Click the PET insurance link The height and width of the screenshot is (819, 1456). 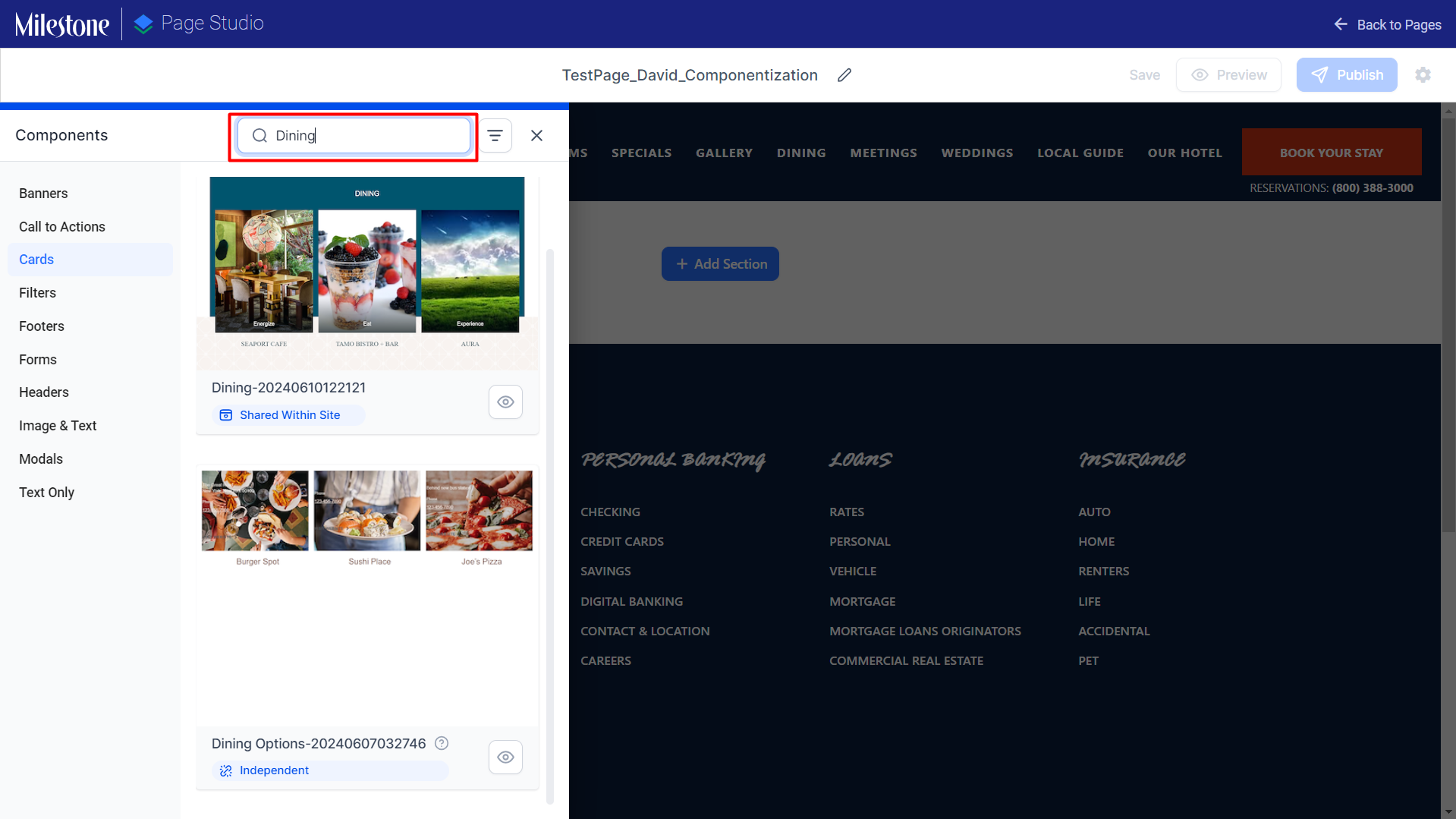pos(1088,660)
